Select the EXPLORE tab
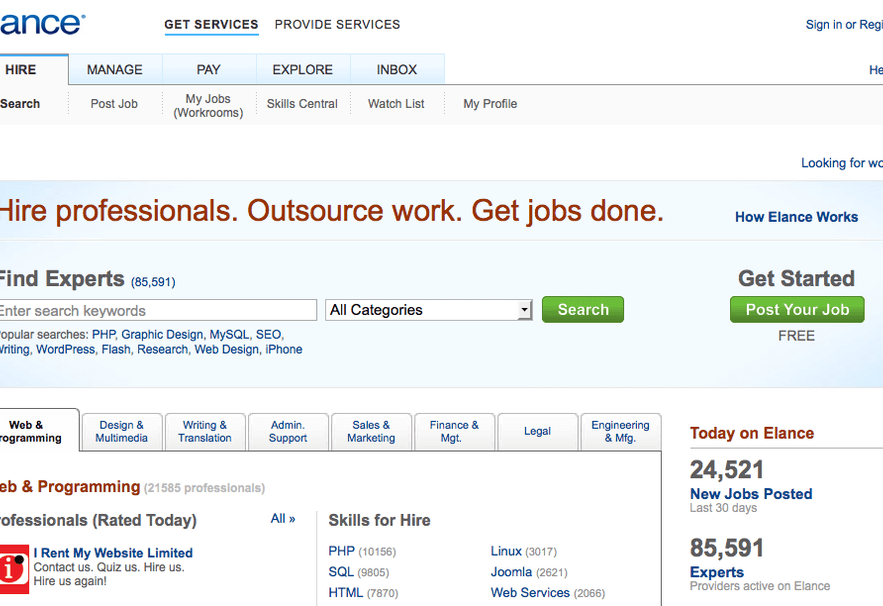883x606 pixels. (x=303, y=69)
